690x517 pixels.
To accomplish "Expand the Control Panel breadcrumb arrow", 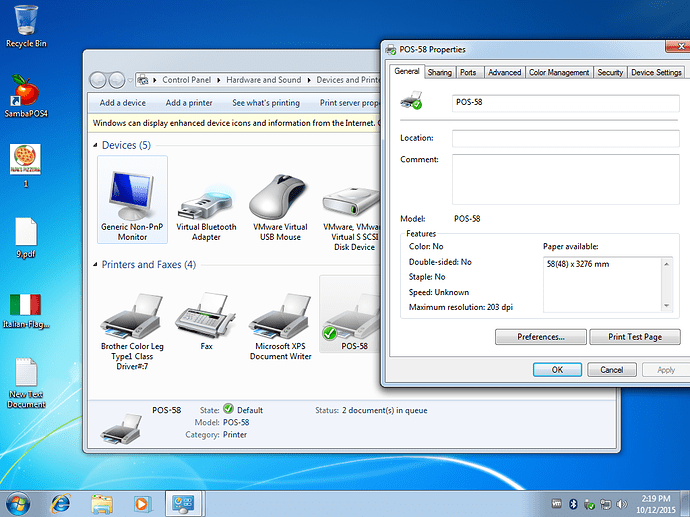I will click(x=219, y=80).
